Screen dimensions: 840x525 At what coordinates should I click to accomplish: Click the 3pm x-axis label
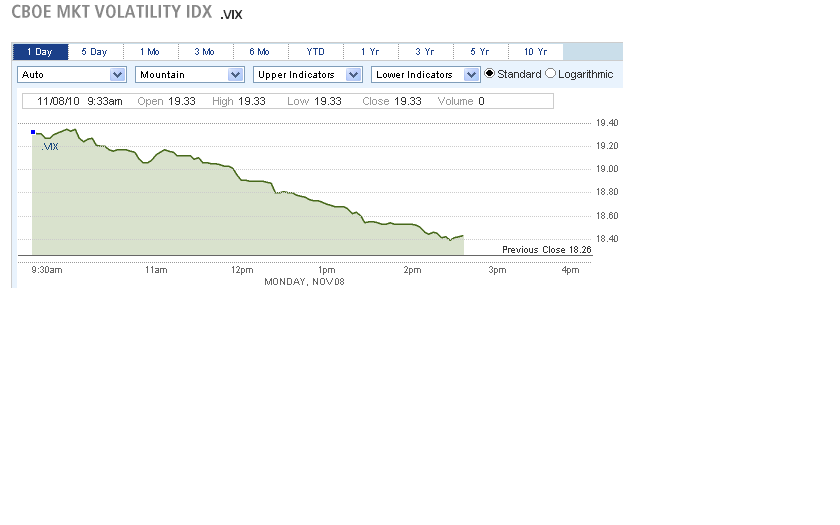pos(497,270)
